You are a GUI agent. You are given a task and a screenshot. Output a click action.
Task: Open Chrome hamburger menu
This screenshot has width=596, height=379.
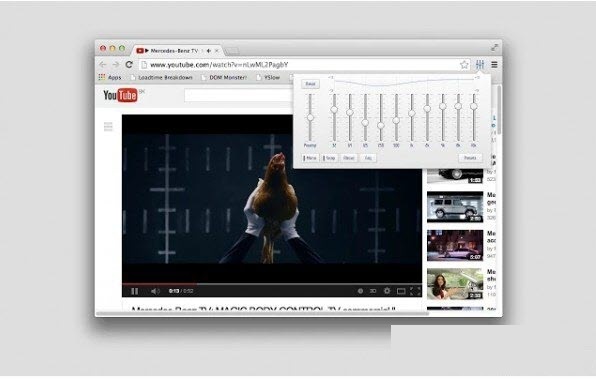tap(494, 65)
